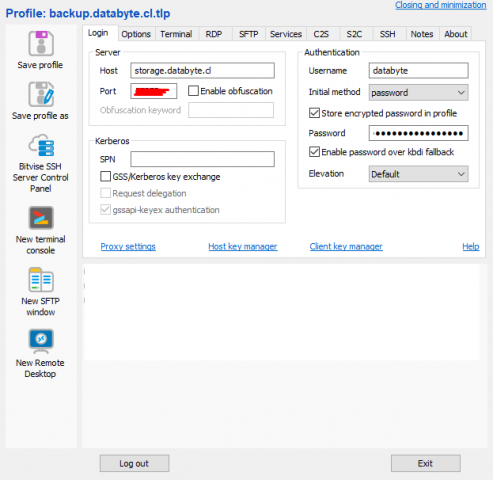
Task: Open Host key manager link
Action: (243, 247)
